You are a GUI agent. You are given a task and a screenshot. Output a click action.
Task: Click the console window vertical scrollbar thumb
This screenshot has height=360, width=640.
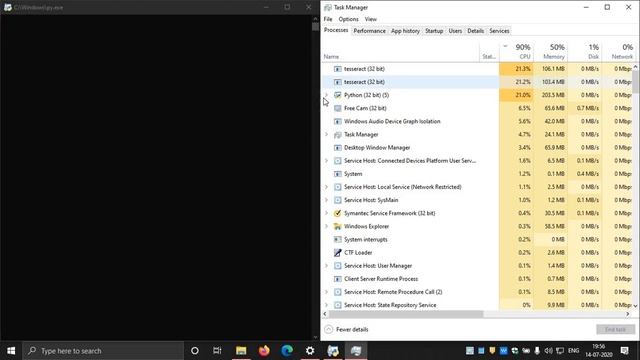click(315, 27)
